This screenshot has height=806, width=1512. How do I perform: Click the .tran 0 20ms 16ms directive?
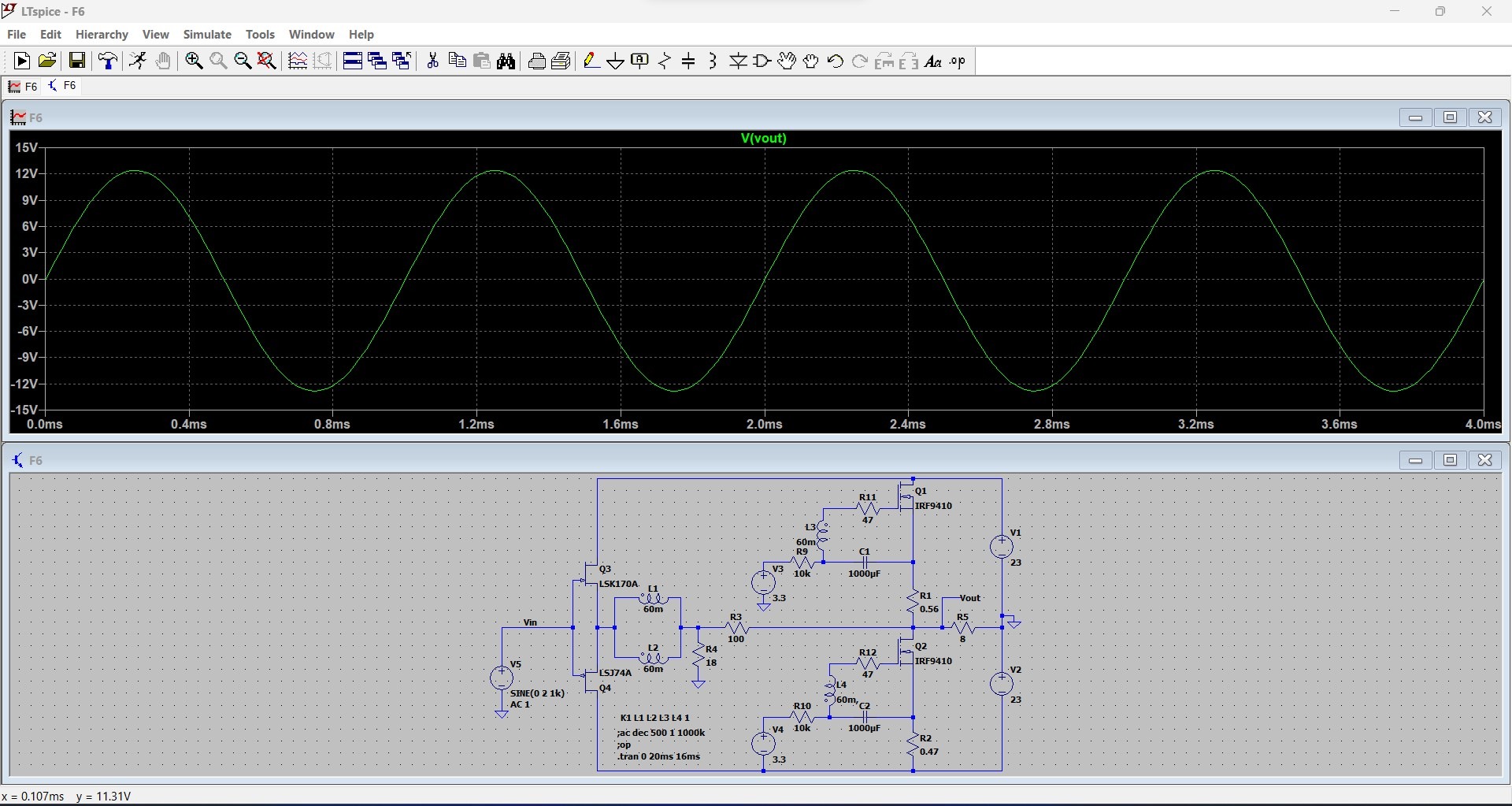pyautogui.click(x=658, y=756)
